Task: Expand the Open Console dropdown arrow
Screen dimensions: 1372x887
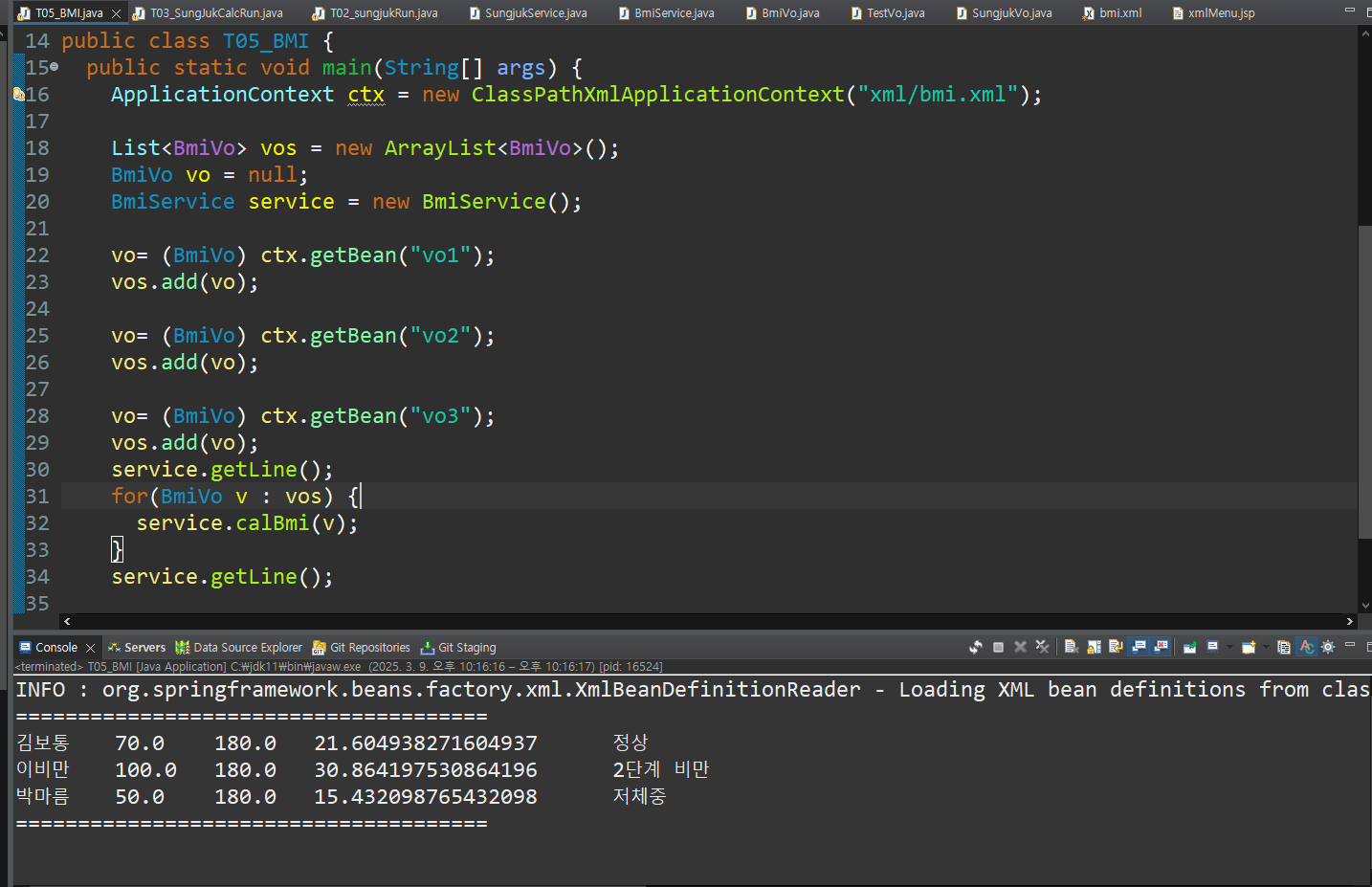Action: coord(1266,648)
